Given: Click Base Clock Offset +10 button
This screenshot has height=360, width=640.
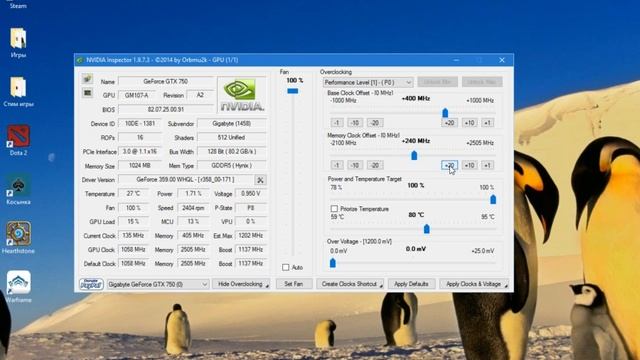Looking at the screenshot, I should coord(469,123).
